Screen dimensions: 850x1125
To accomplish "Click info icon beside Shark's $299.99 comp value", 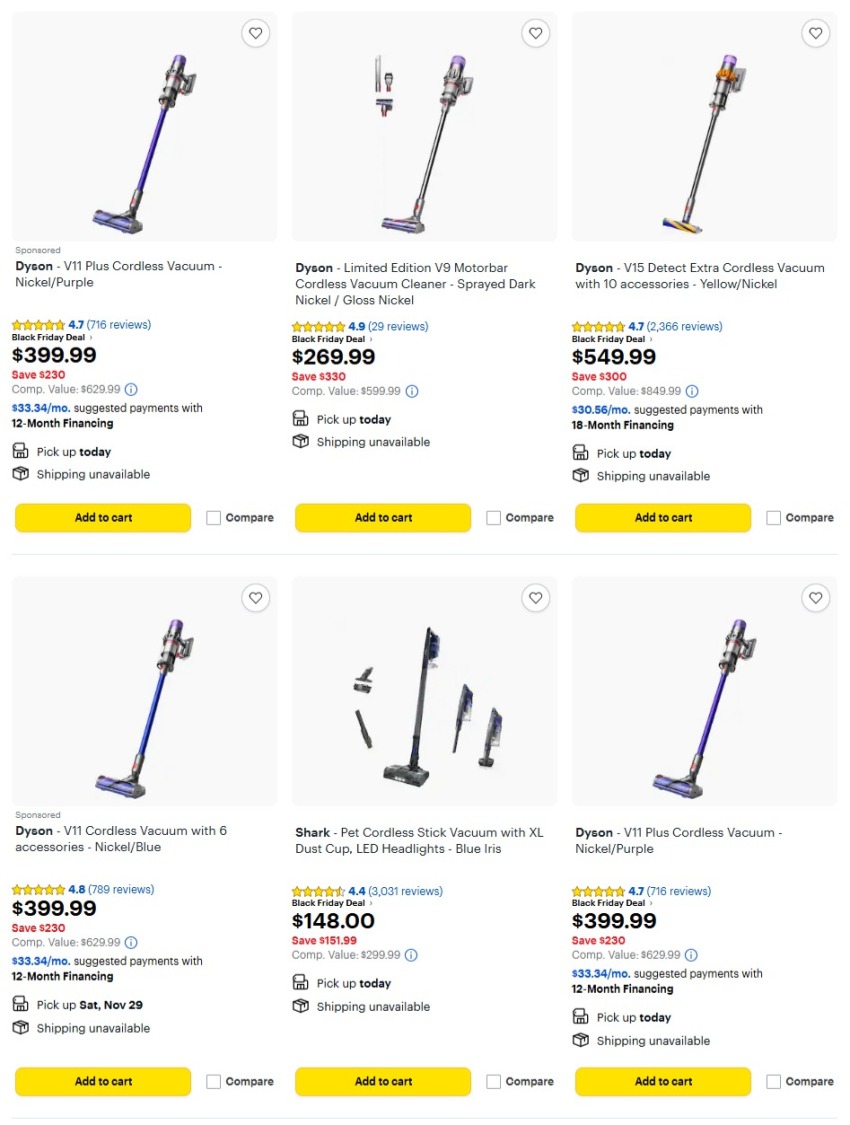I will coord(412,954).
